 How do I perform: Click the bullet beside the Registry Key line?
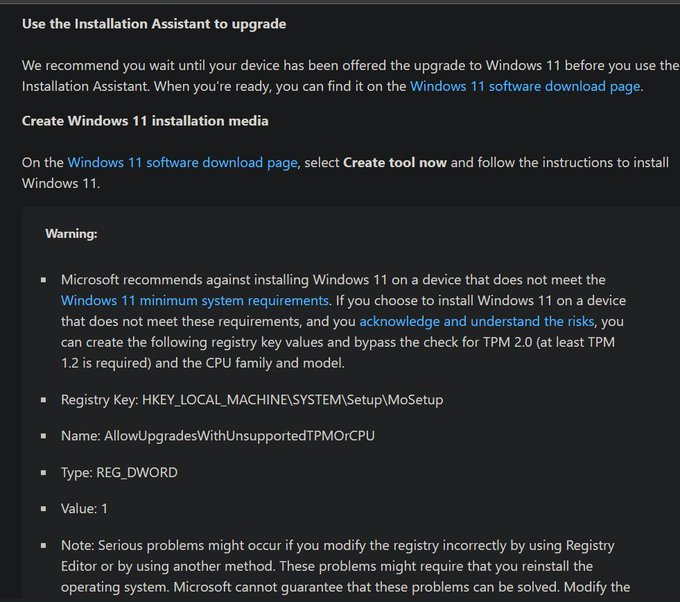coord(44,400)
